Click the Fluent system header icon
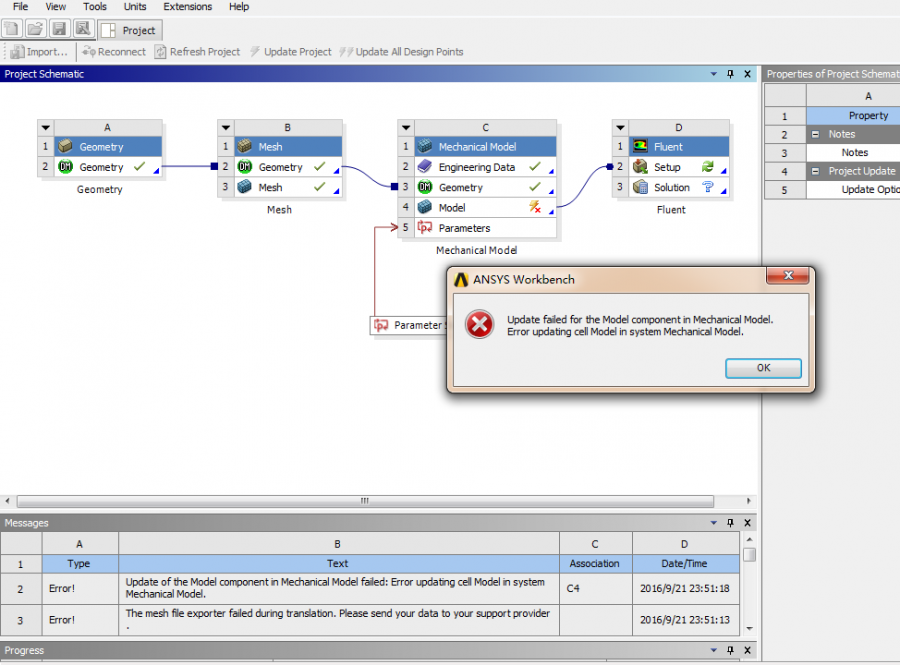 (640, 147)
